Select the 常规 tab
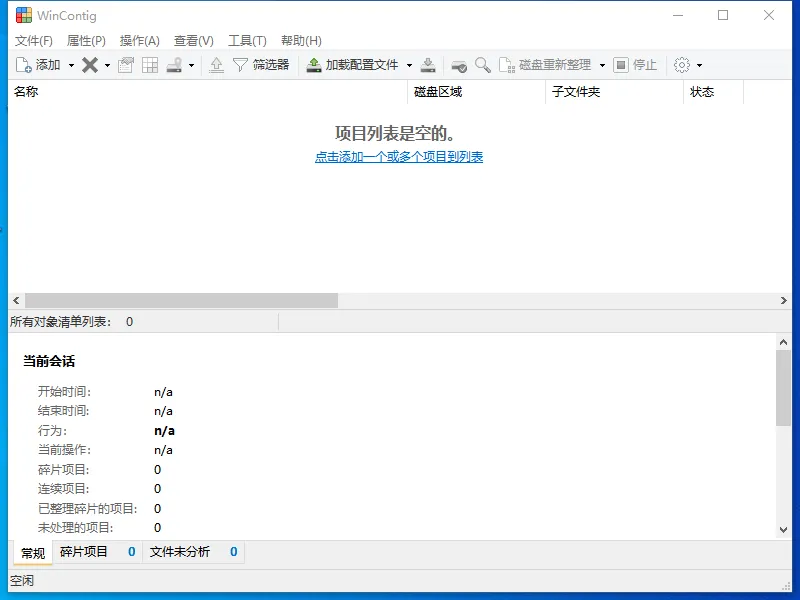800x600 pixels. point(32,551)
